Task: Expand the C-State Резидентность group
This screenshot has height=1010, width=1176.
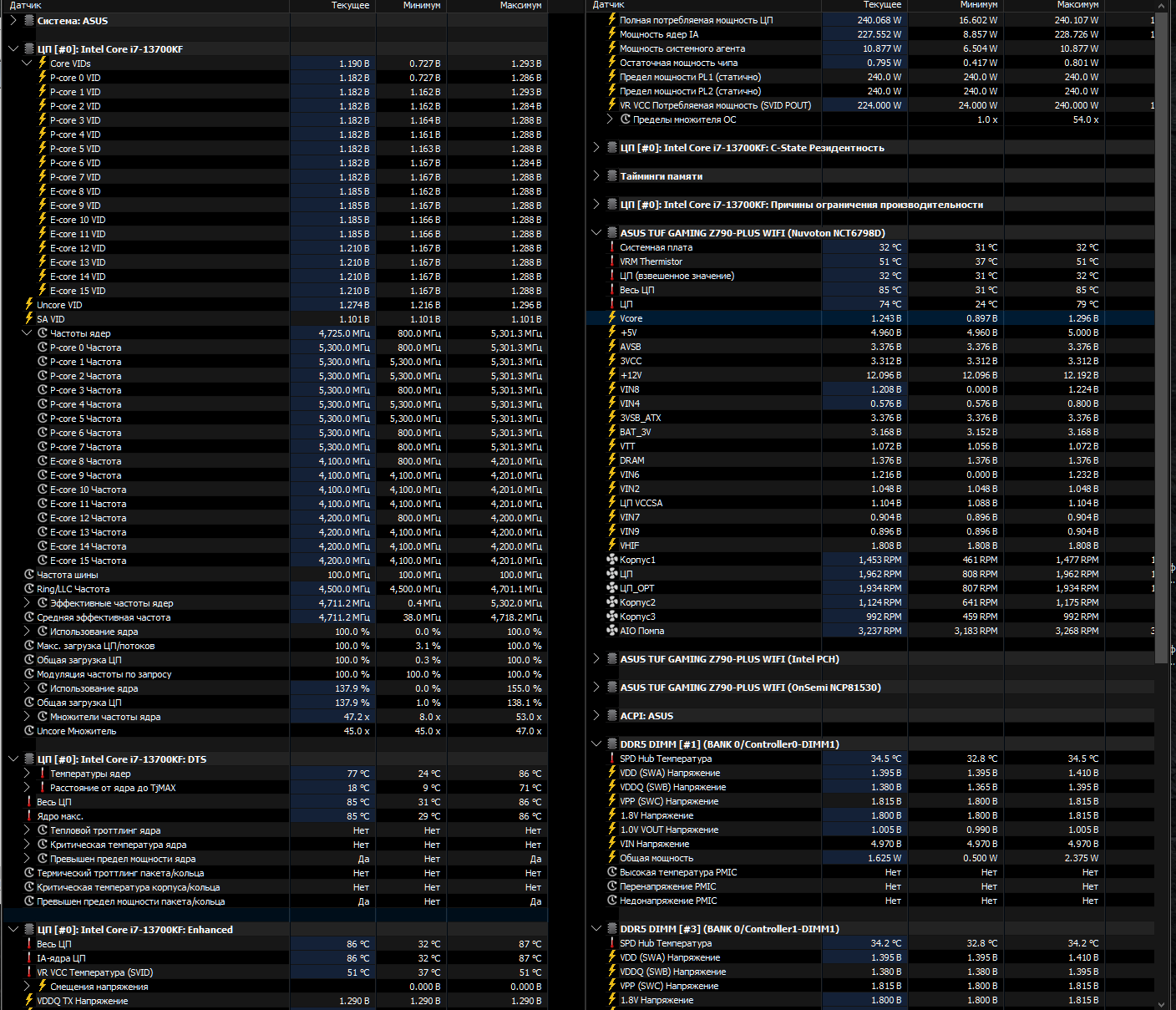Action: coord(596,147)
